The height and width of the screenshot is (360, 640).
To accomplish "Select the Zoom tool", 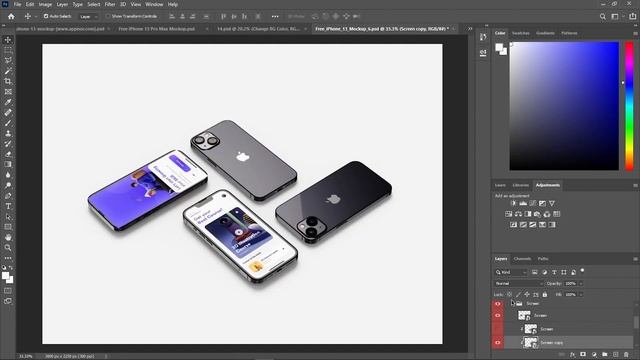I will coord(8,248).
